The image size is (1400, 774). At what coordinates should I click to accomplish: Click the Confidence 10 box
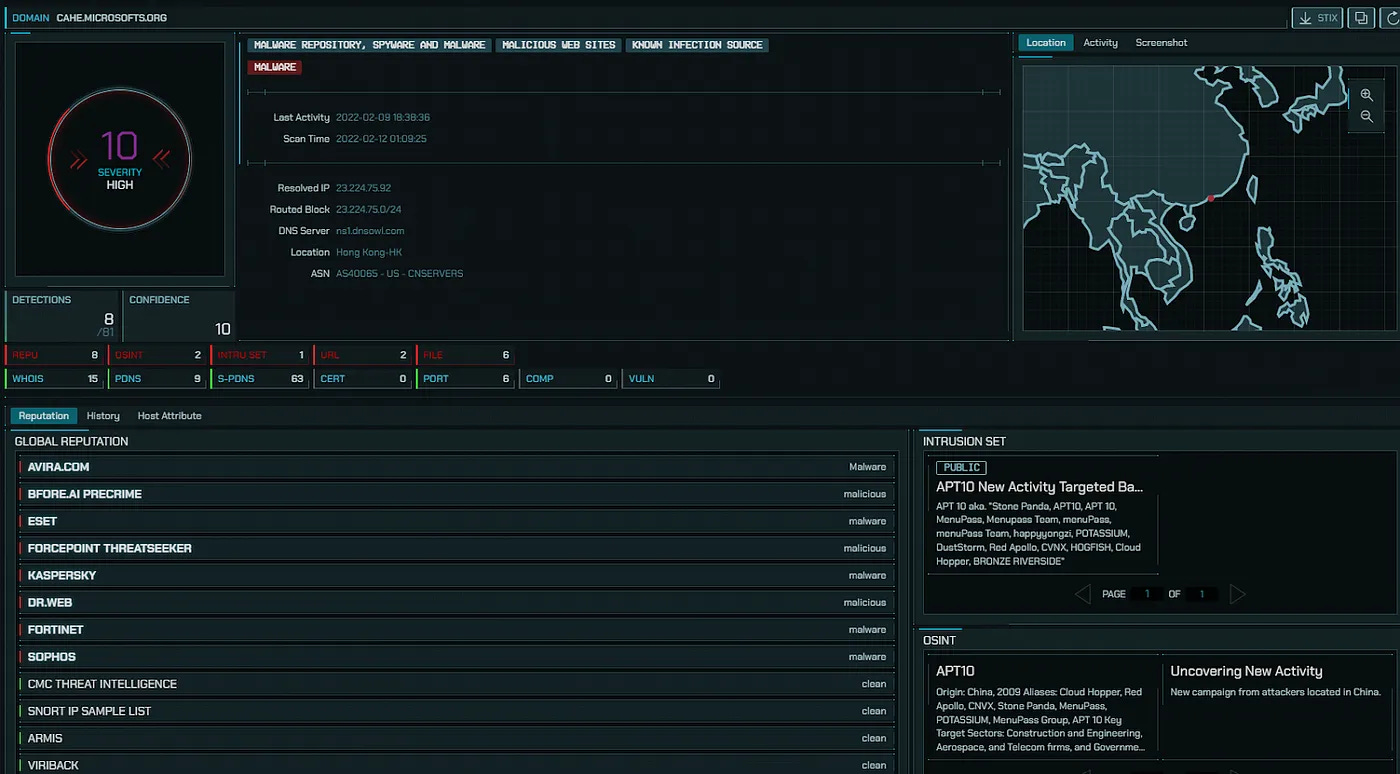pyautogui.click(x=179, y=316)
